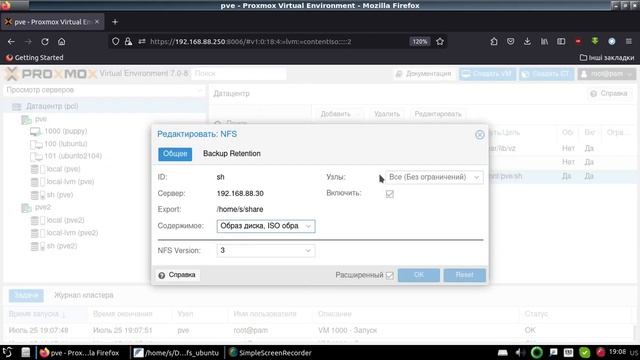Click Создать VM button
This screenshot has width=640, height=360.
[x=487, y=74]
